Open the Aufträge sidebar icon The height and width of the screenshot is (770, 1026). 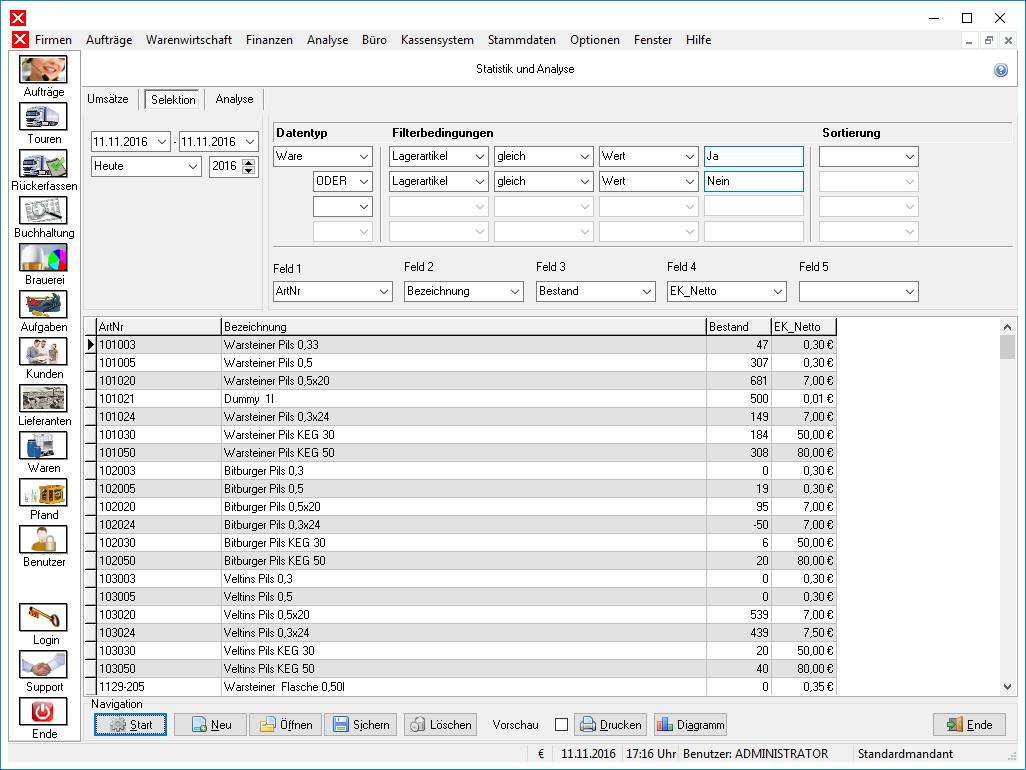click(x=43, y=70)
